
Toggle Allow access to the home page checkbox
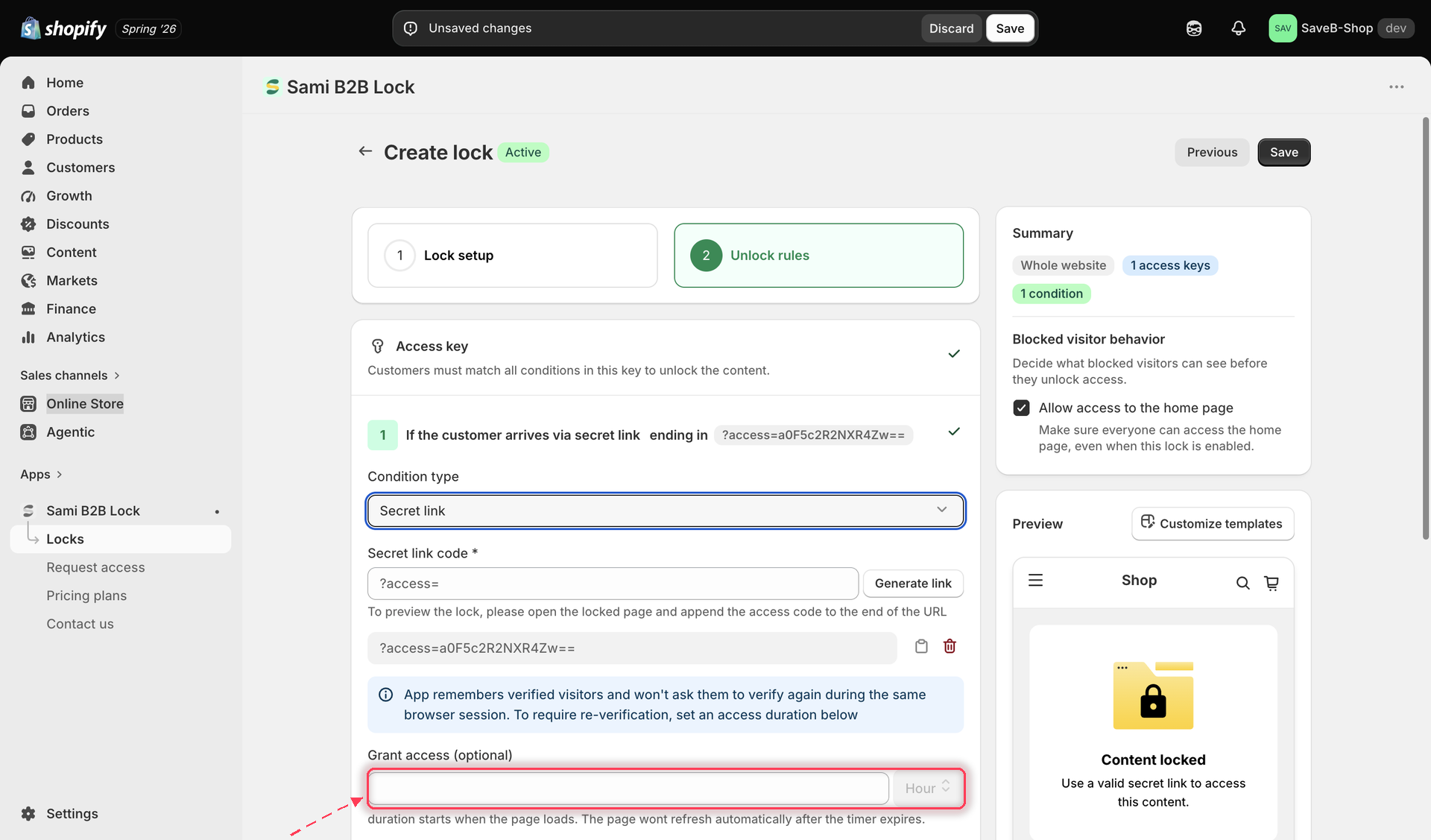point(1021,408)
